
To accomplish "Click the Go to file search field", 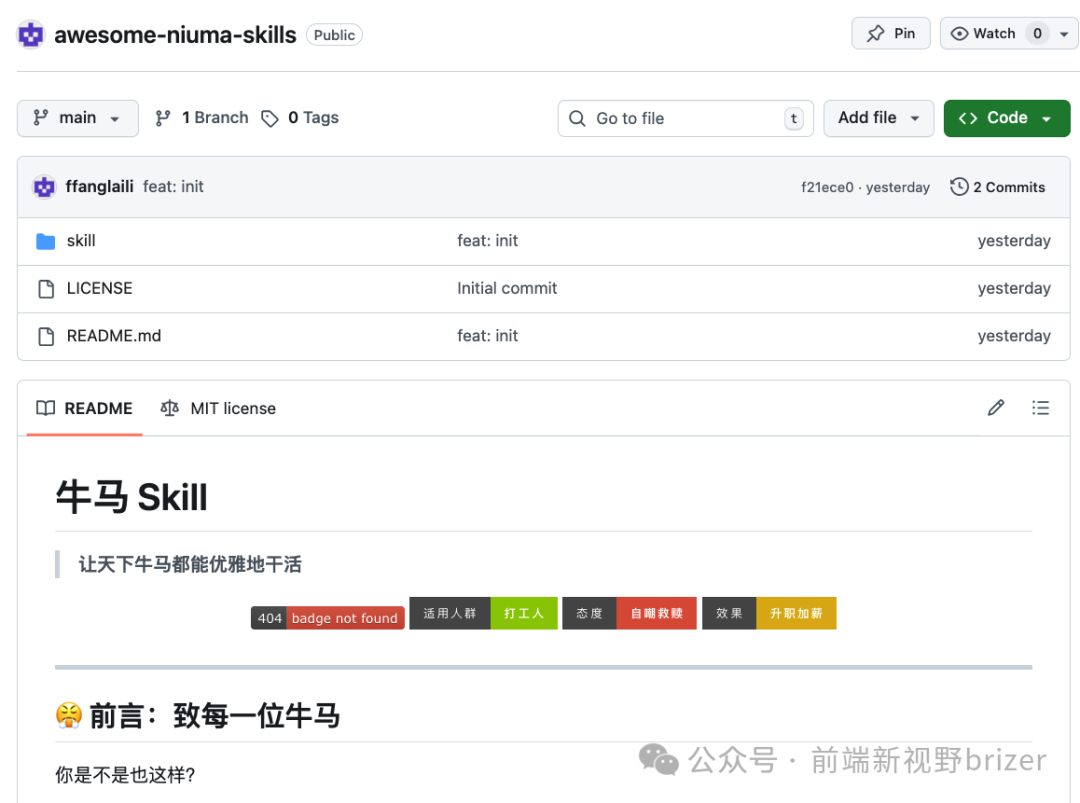I will tap(685, 118).
